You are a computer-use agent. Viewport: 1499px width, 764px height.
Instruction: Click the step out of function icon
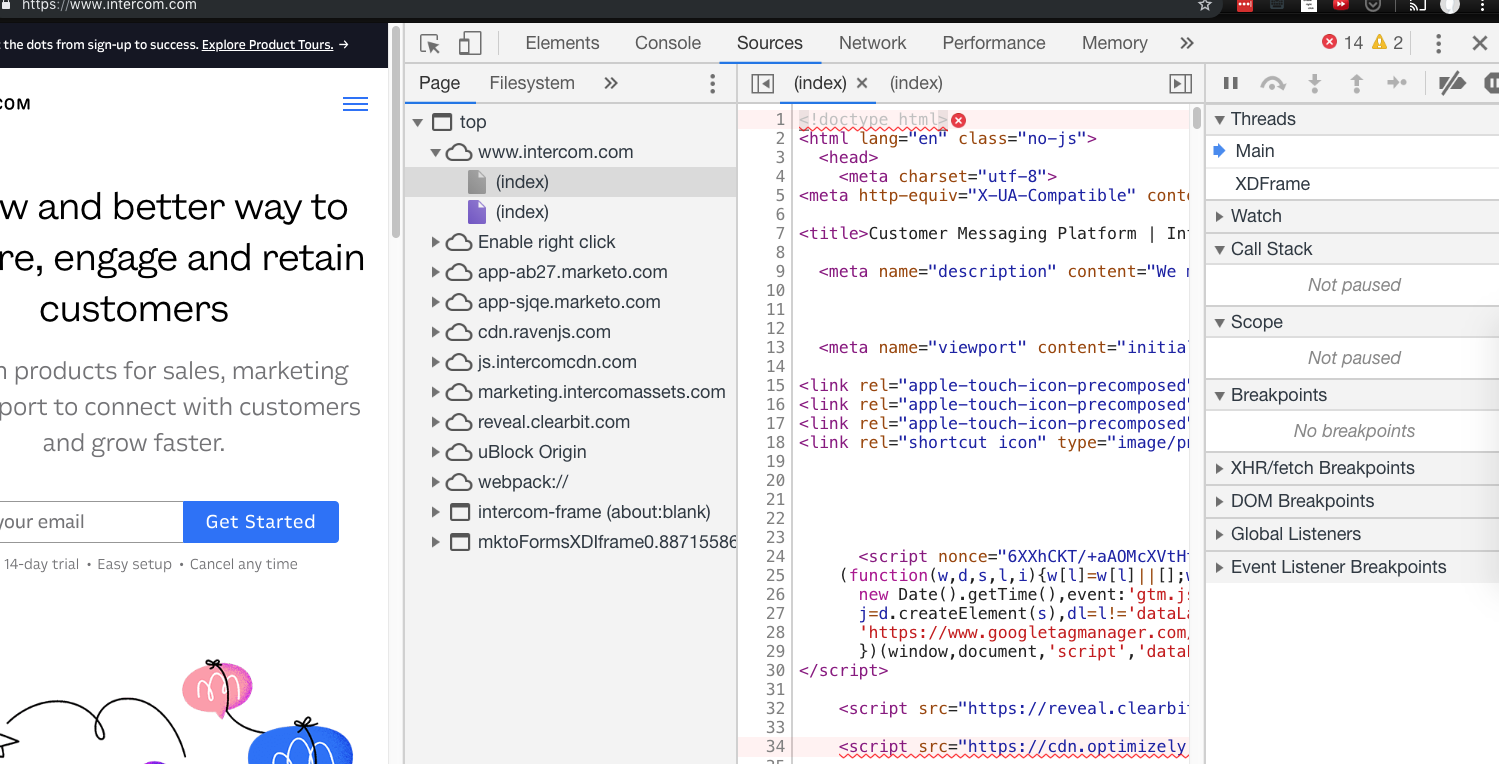coord(1357,84)
